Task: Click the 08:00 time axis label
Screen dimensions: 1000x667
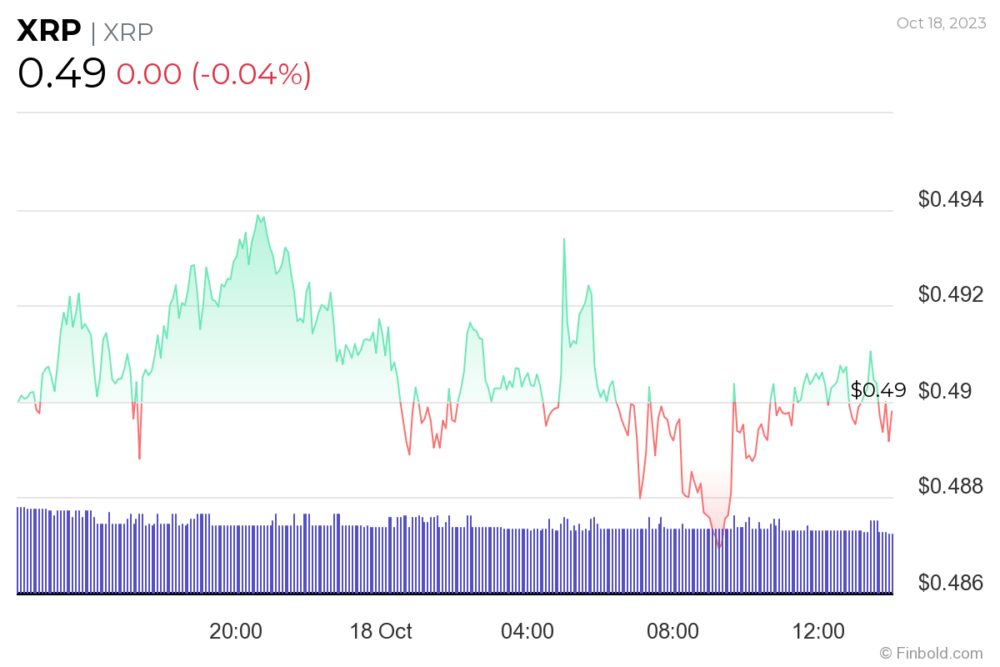Action: 672,631
